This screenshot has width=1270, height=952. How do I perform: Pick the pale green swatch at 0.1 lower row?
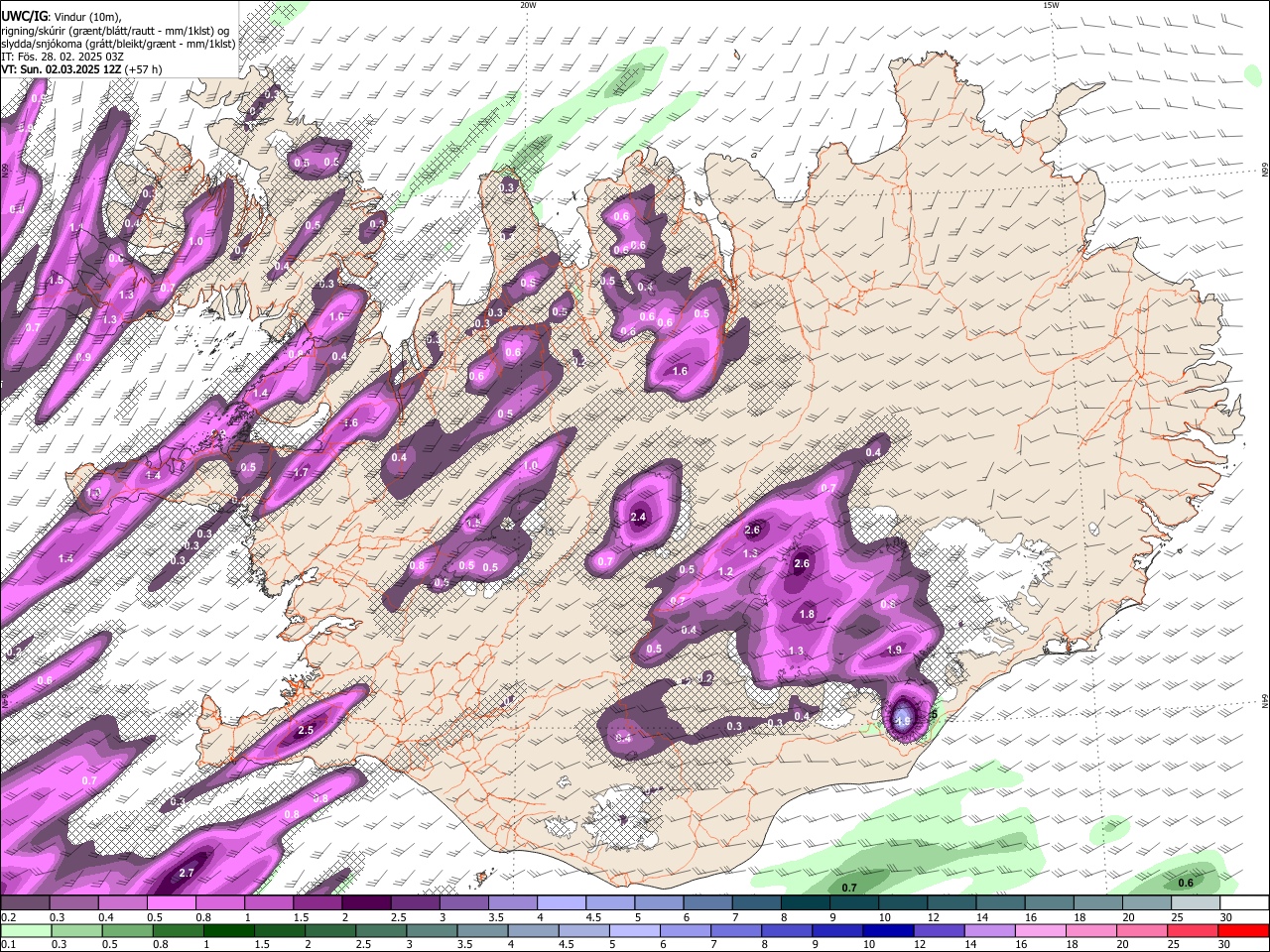25,931
